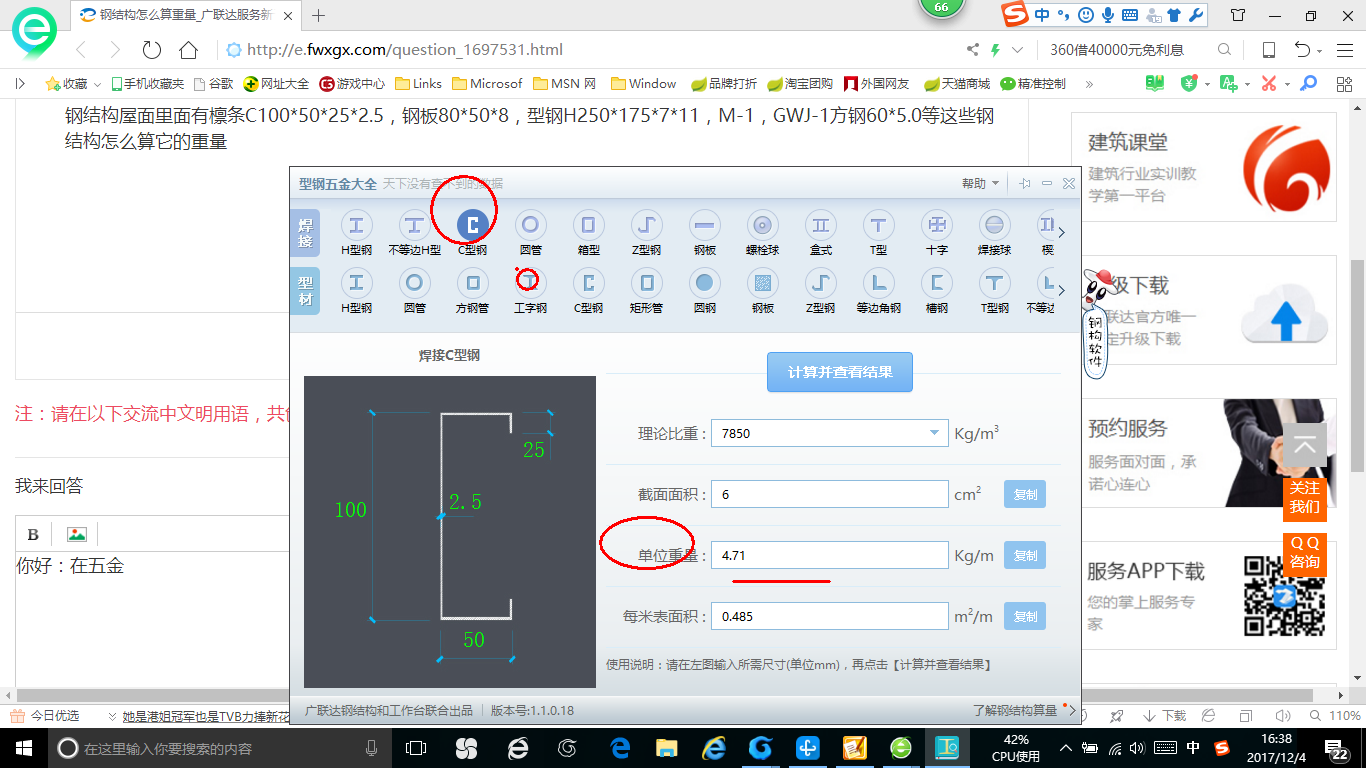Screen dimensions: 1366x768
Task: Open the 了解钢结构算量 link
Action: (x=1015, y=710)
